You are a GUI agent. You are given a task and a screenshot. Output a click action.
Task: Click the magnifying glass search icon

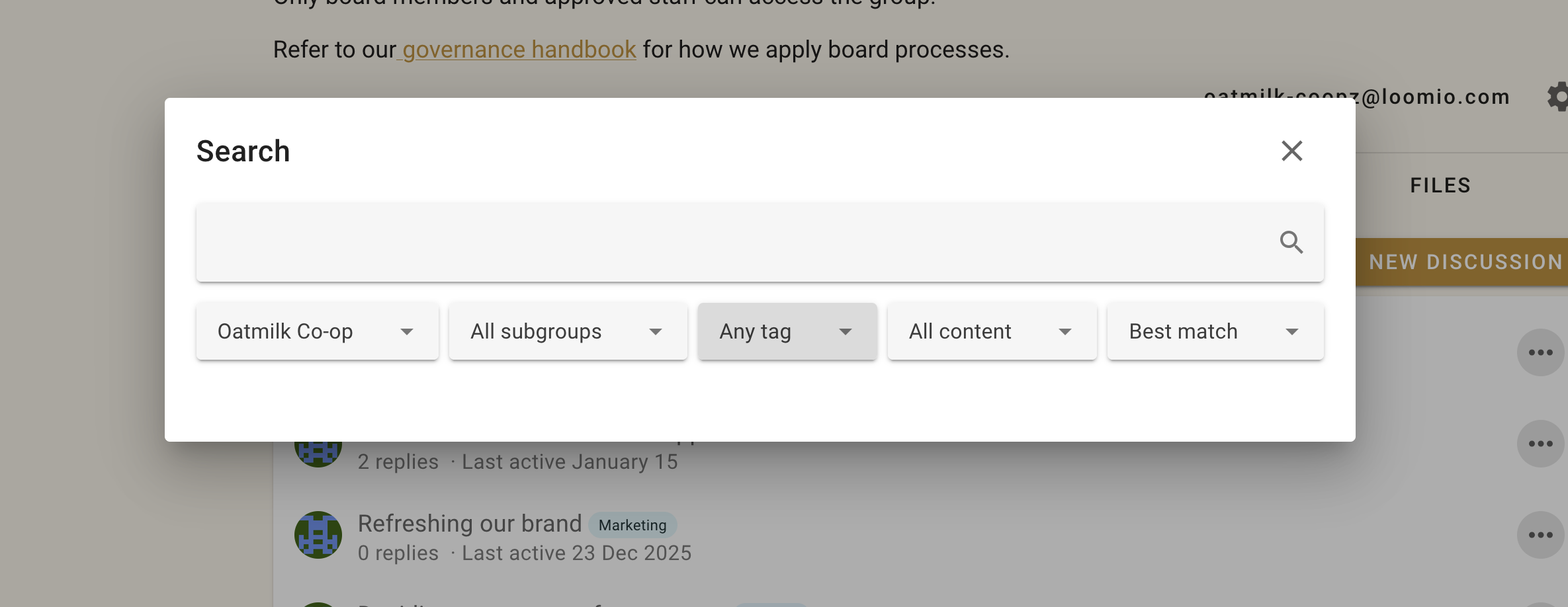pyautogui.click(x=1291, y=242)
